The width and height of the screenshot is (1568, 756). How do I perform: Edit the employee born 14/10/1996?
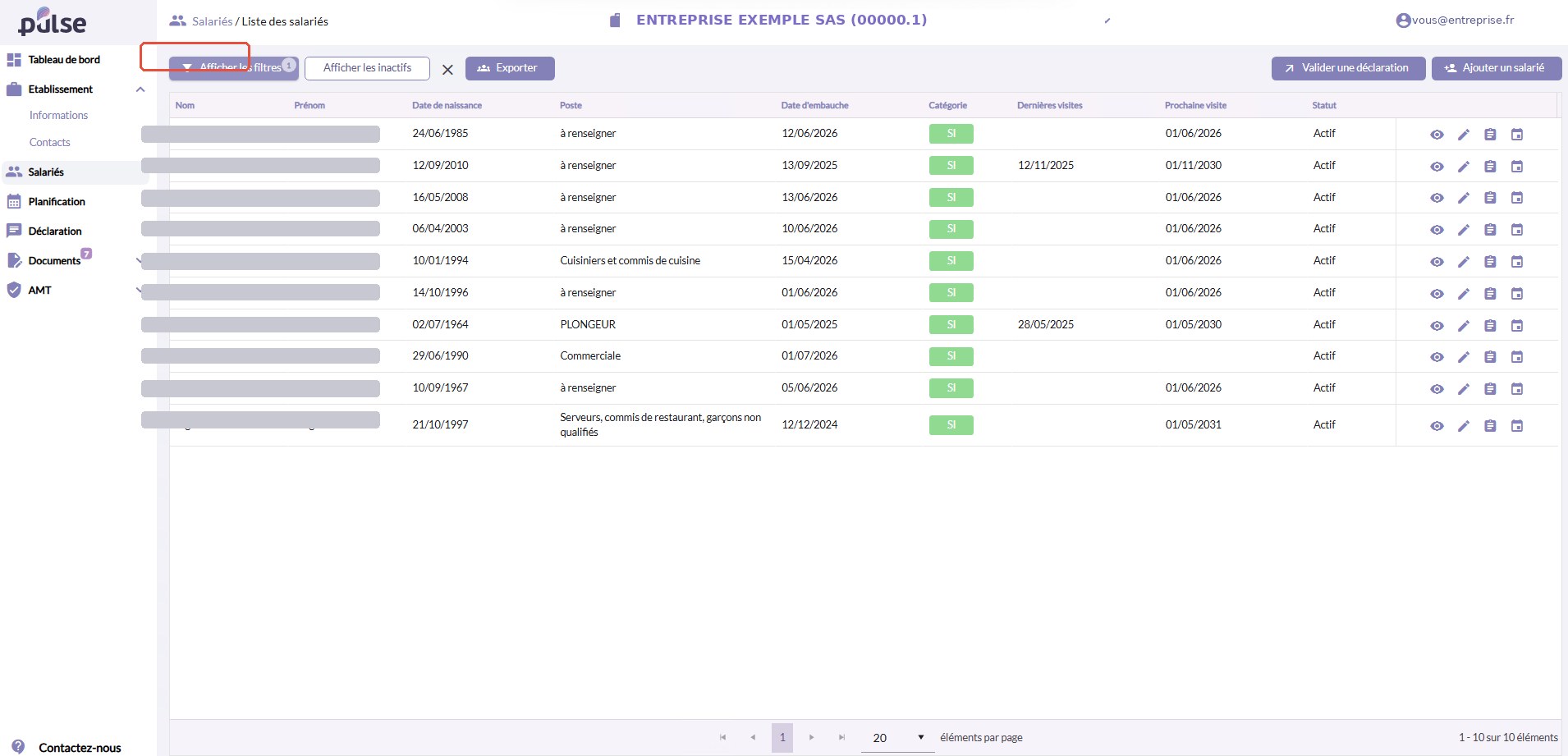click(1464, 294)
